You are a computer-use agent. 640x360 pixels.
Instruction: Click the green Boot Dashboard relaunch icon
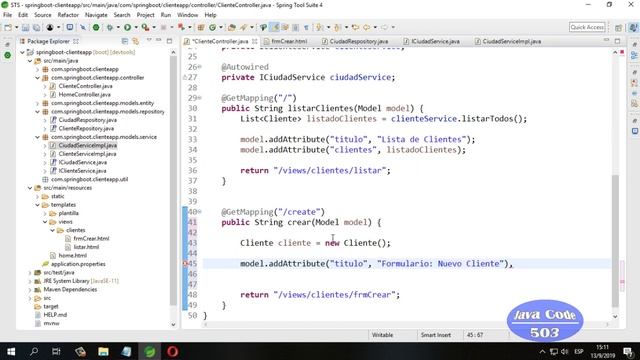click(96, 27)
